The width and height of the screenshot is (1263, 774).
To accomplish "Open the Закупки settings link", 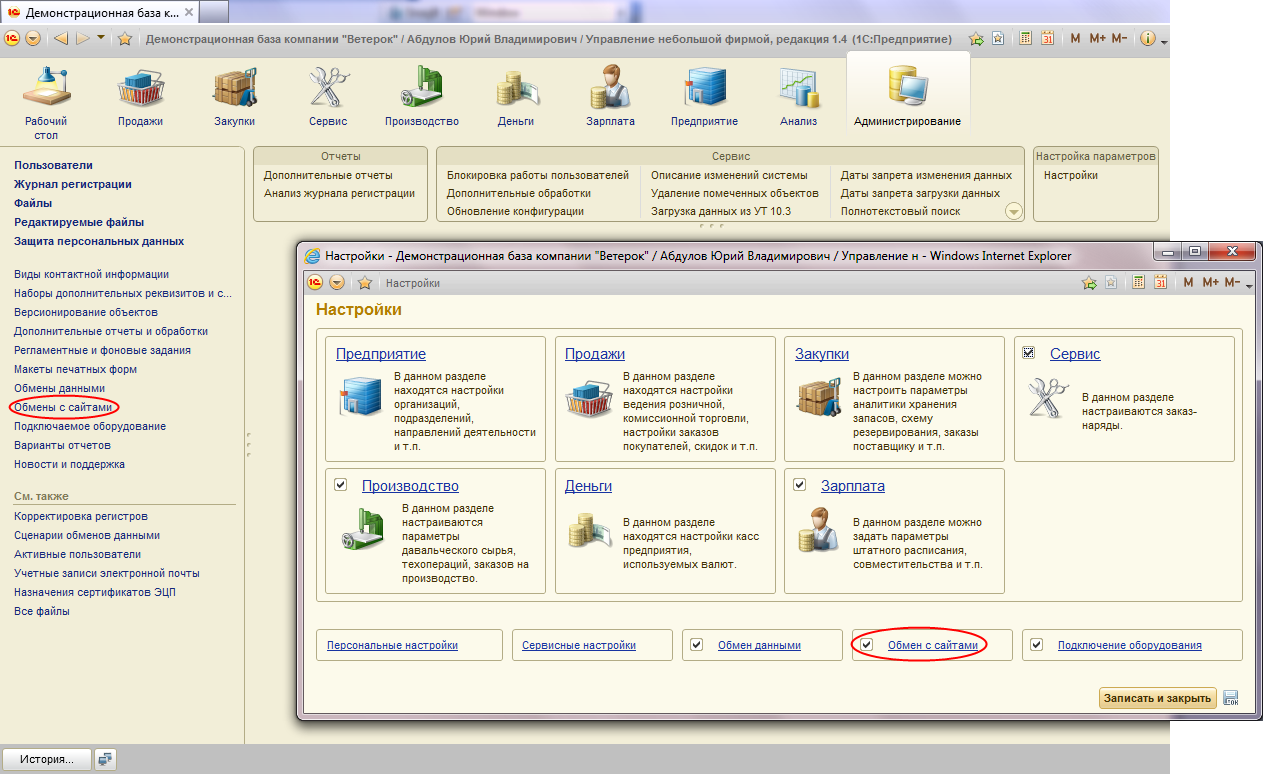I will pyautogui.click(x=822, y=354).
